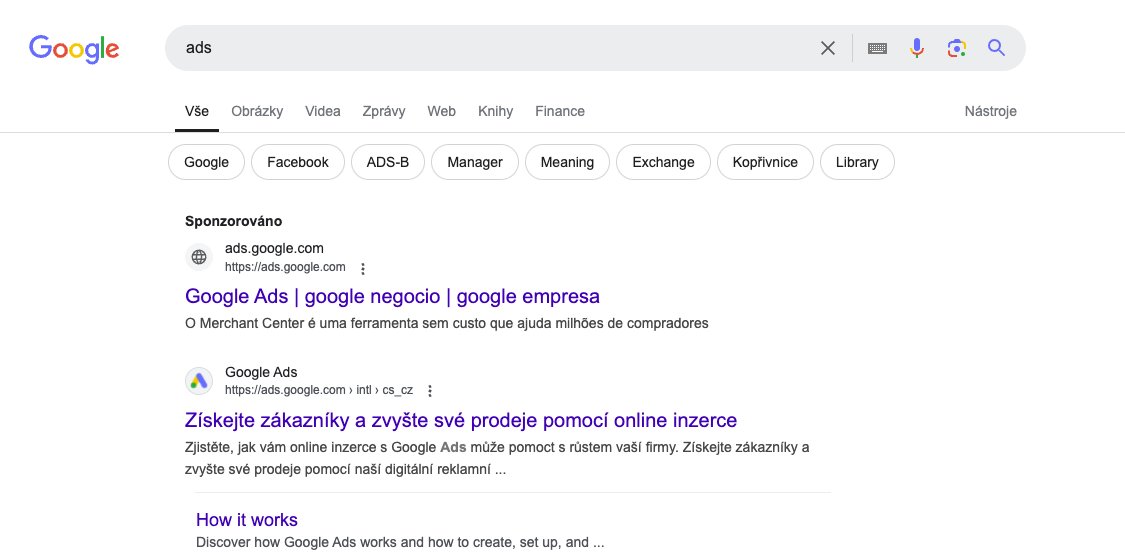Viewport: 1125px width, 552px height.
Task: Click the ads.google.com site name
Action: tap(274, 248)
